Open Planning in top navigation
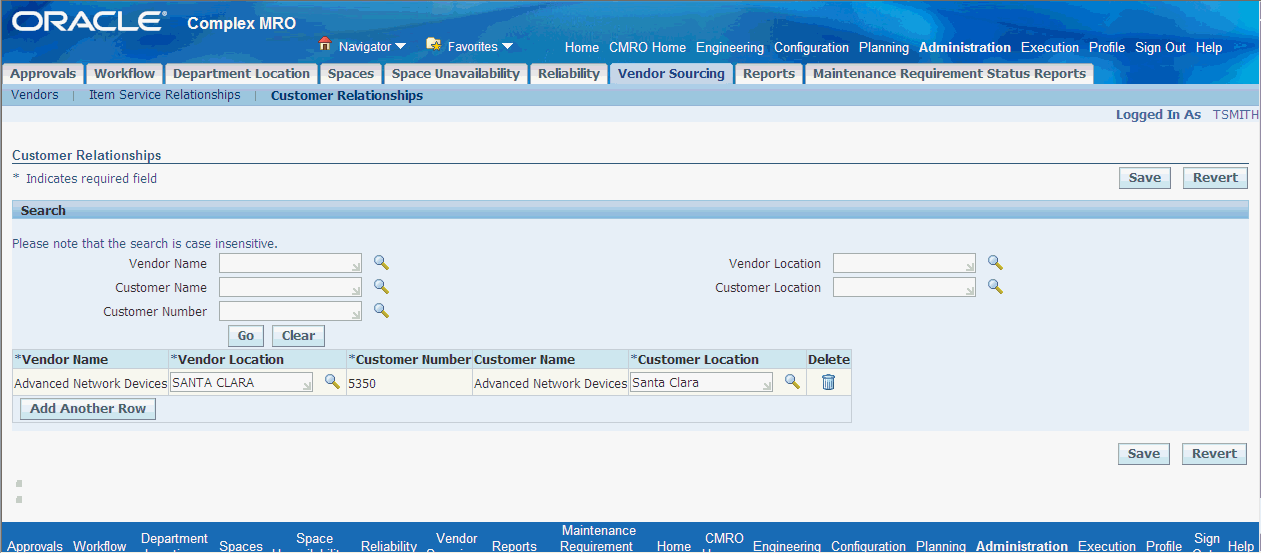Image resolution: width=1261 pixels, height=553 pixels. coord(884,47)
